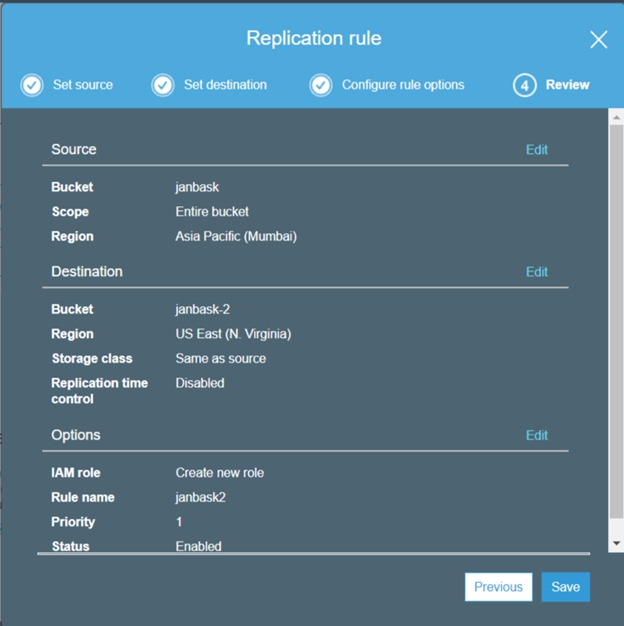Click the Previous button
624x626 pixels.
(x=498, y=587)
